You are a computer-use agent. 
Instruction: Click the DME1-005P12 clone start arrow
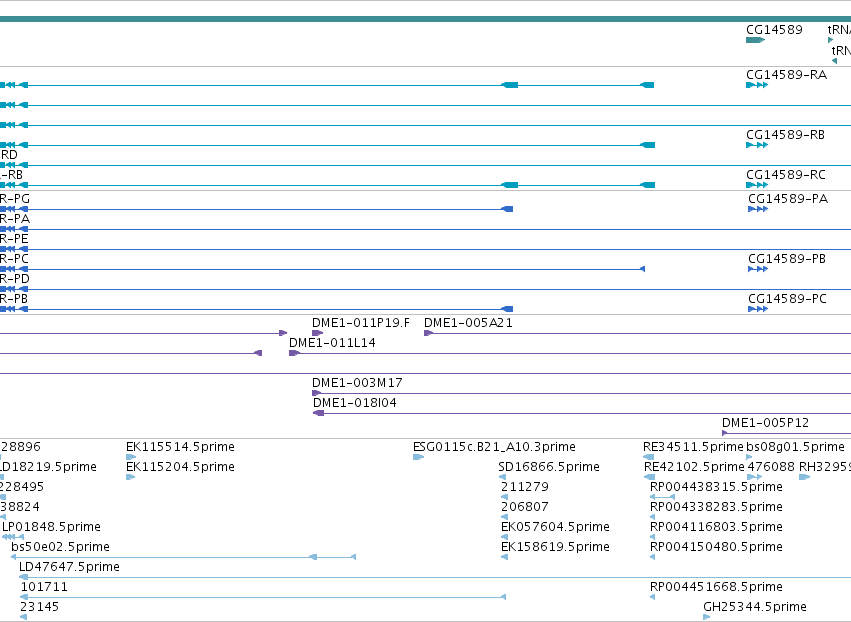pyautogui.click(x=725, y=433)
